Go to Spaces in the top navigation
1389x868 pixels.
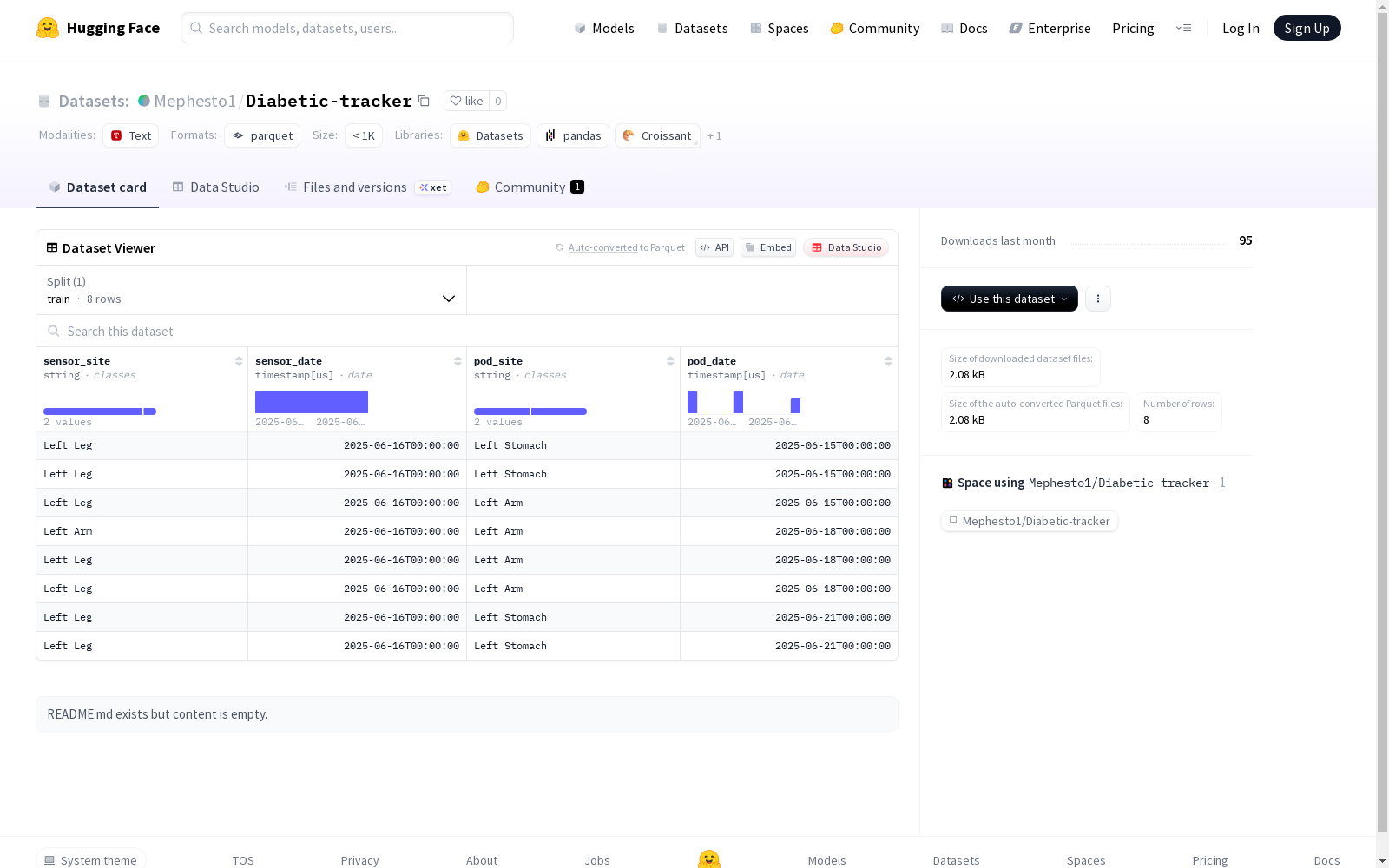click(x=780, y=28)
